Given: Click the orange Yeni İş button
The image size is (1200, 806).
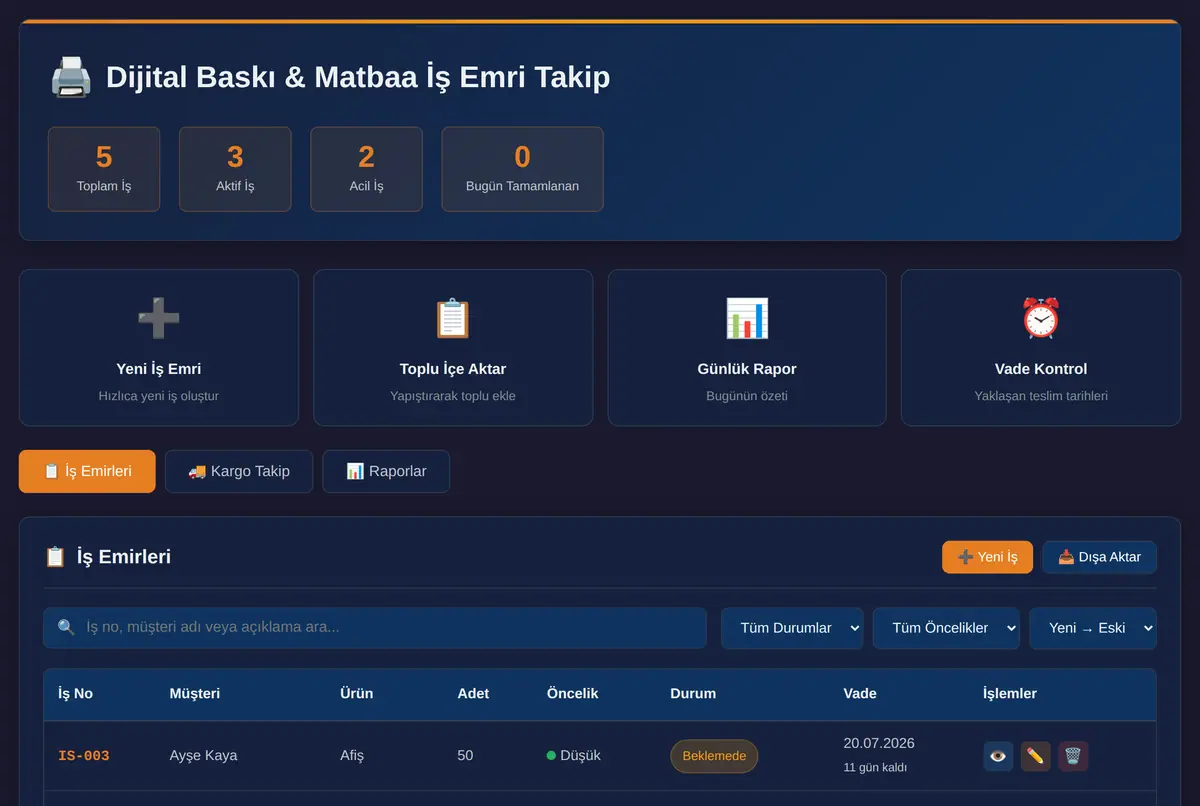Looking at the screenshot, I should [x=987, y=557].
